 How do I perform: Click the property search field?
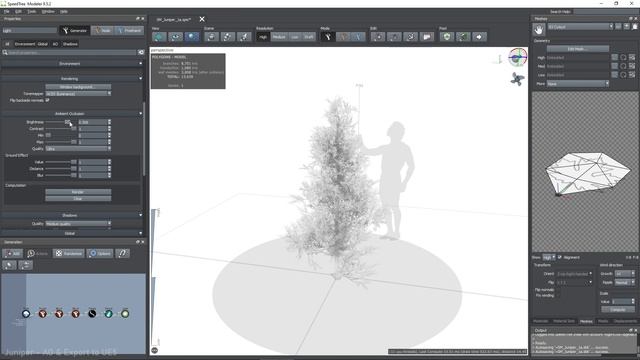[69, 53]
